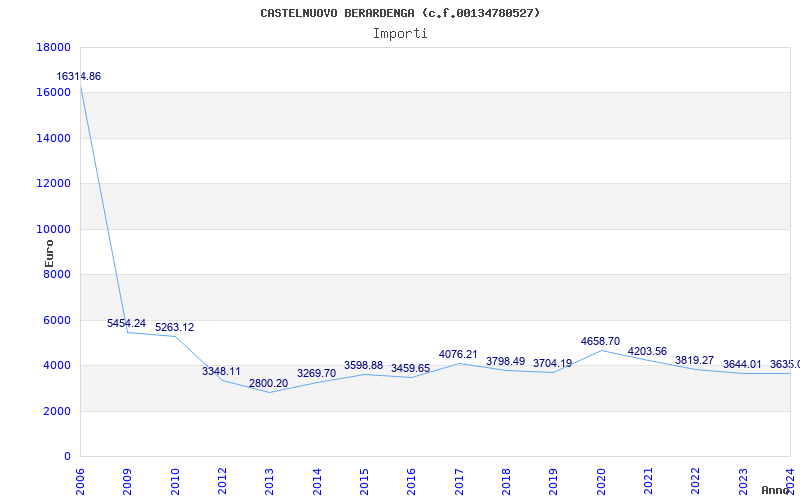Click the 18000 y-axis label
Viewport: 800px width, 500px height.
point(54,47)
